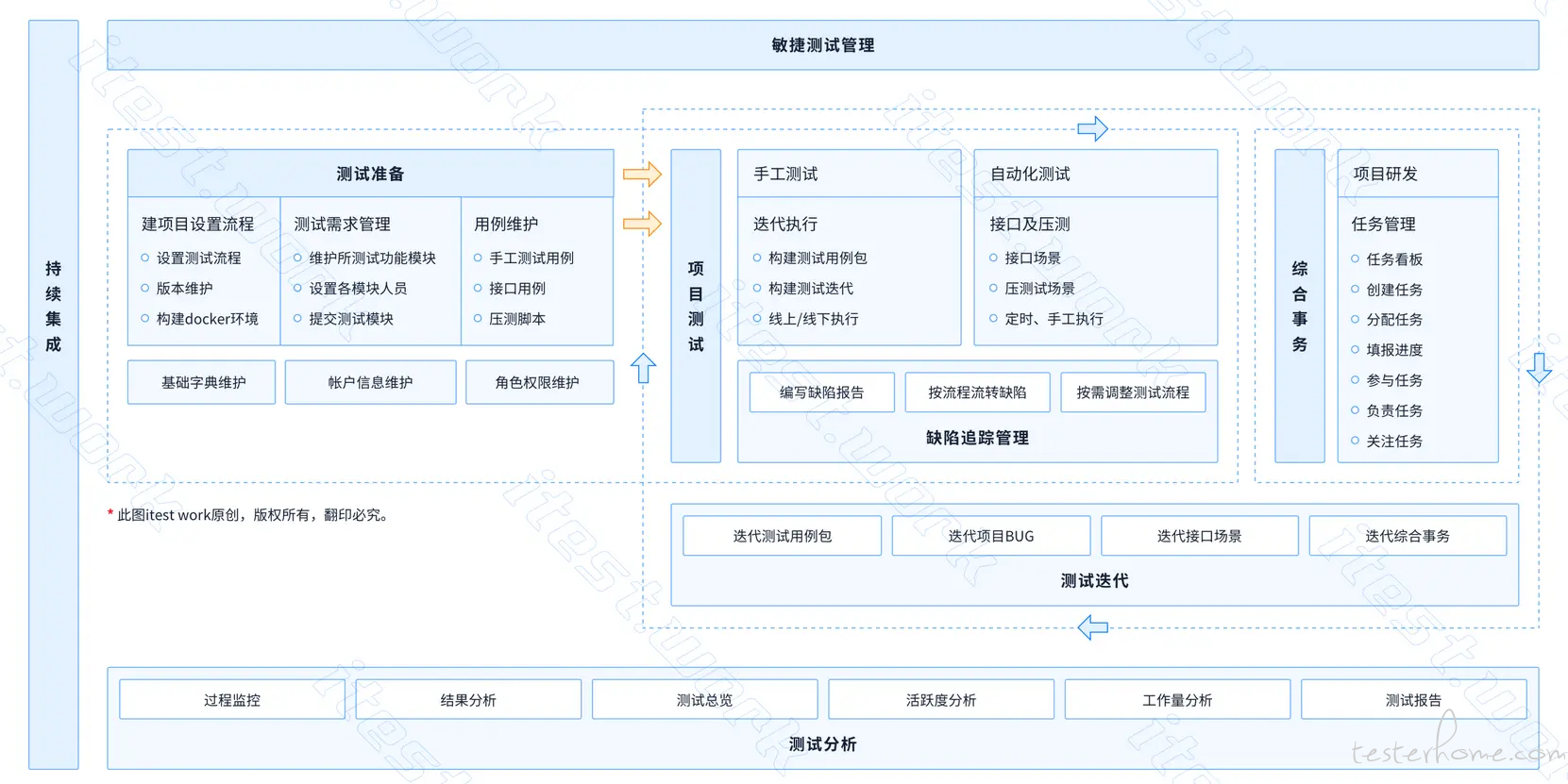Click the 项目测试 vertical block
Viewport: 1568px width, 784px height.
click(696, 306)
